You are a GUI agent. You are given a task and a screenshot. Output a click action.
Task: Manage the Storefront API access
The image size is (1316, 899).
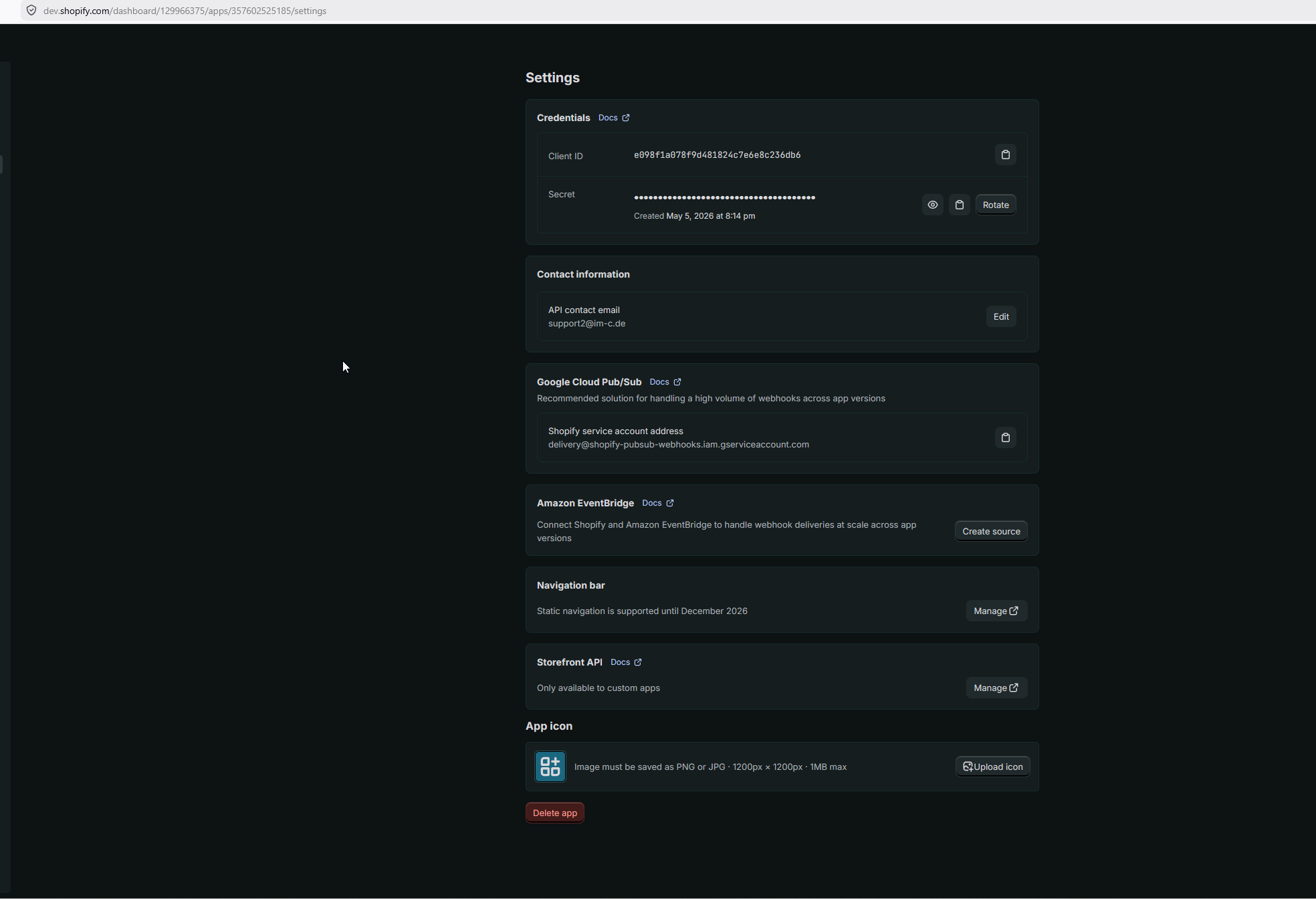tap(996, 688)
